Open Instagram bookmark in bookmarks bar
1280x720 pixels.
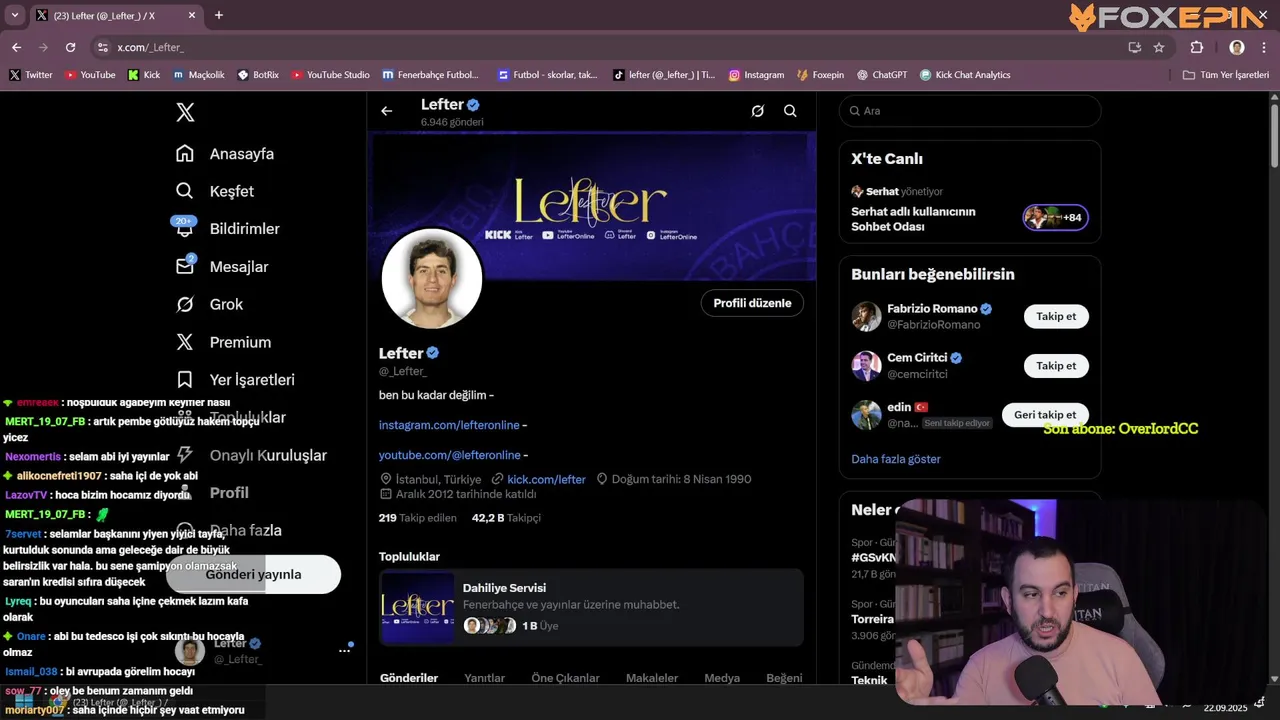click(x=756, y=75)
